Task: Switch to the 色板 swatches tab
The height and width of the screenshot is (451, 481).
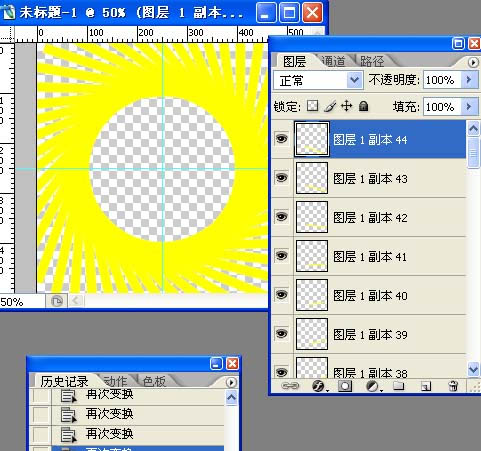Action: point(154,381)
